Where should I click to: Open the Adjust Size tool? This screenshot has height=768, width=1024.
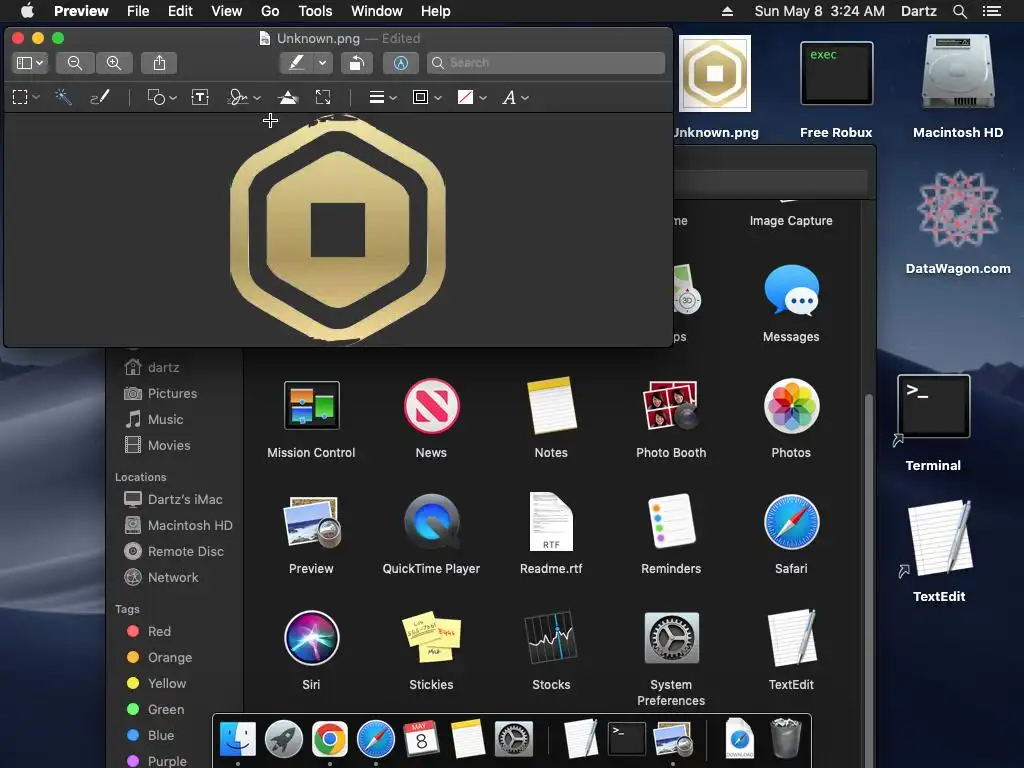pos(323,97)
